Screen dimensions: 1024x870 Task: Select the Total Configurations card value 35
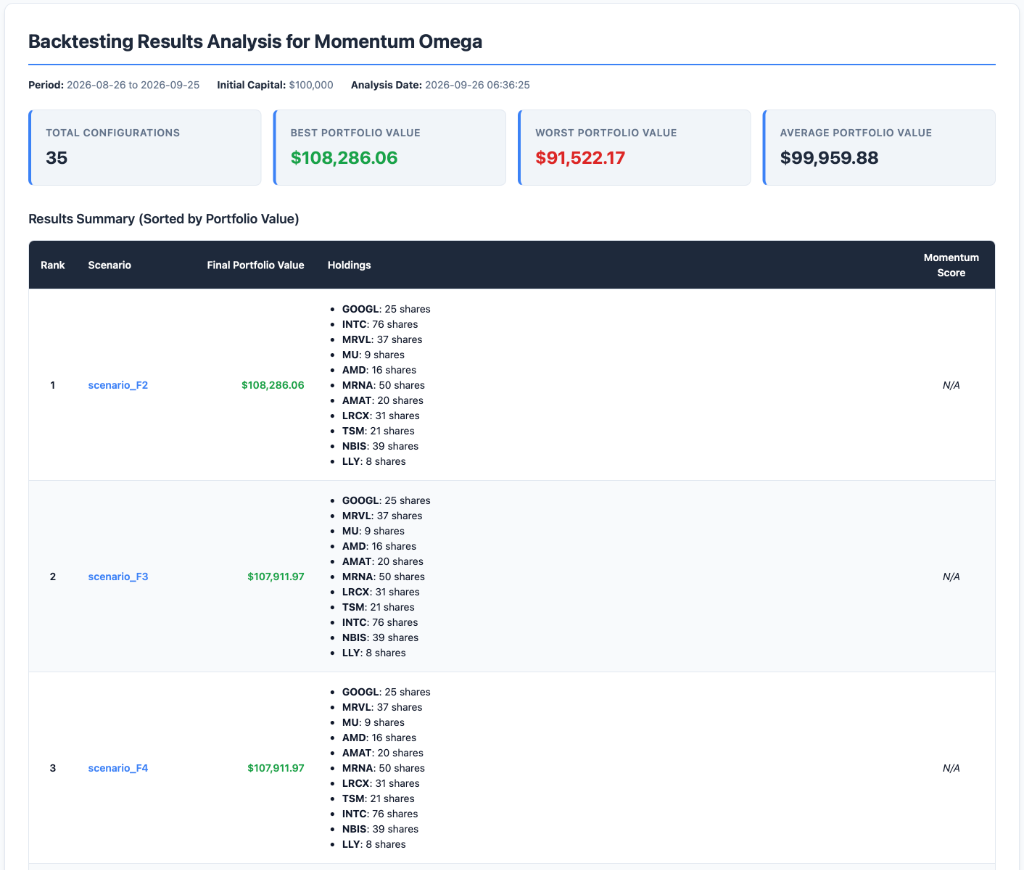pyautogui.click(x=57, y=158)
